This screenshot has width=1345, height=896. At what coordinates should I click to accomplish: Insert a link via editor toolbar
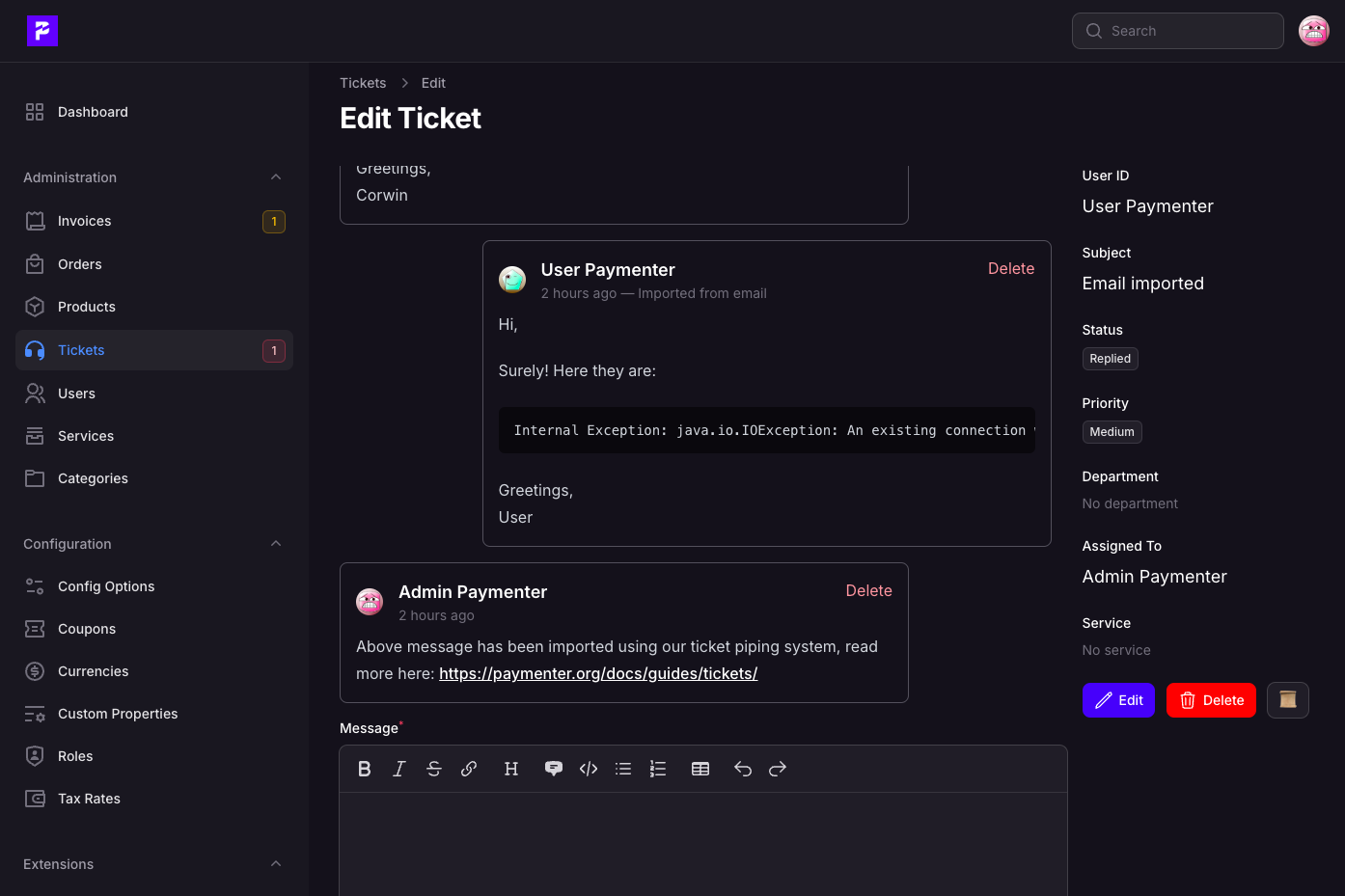469,769
